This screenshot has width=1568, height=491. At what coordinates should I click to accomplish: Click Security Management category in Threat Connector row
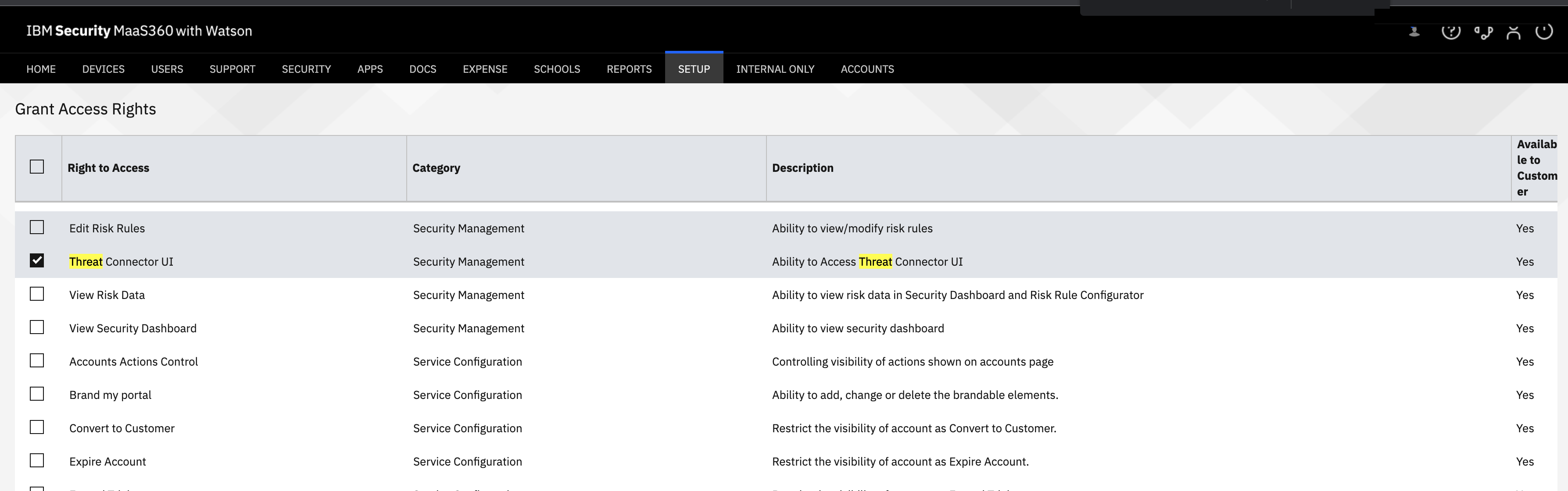pyautogui.click(x=469, y=262)
